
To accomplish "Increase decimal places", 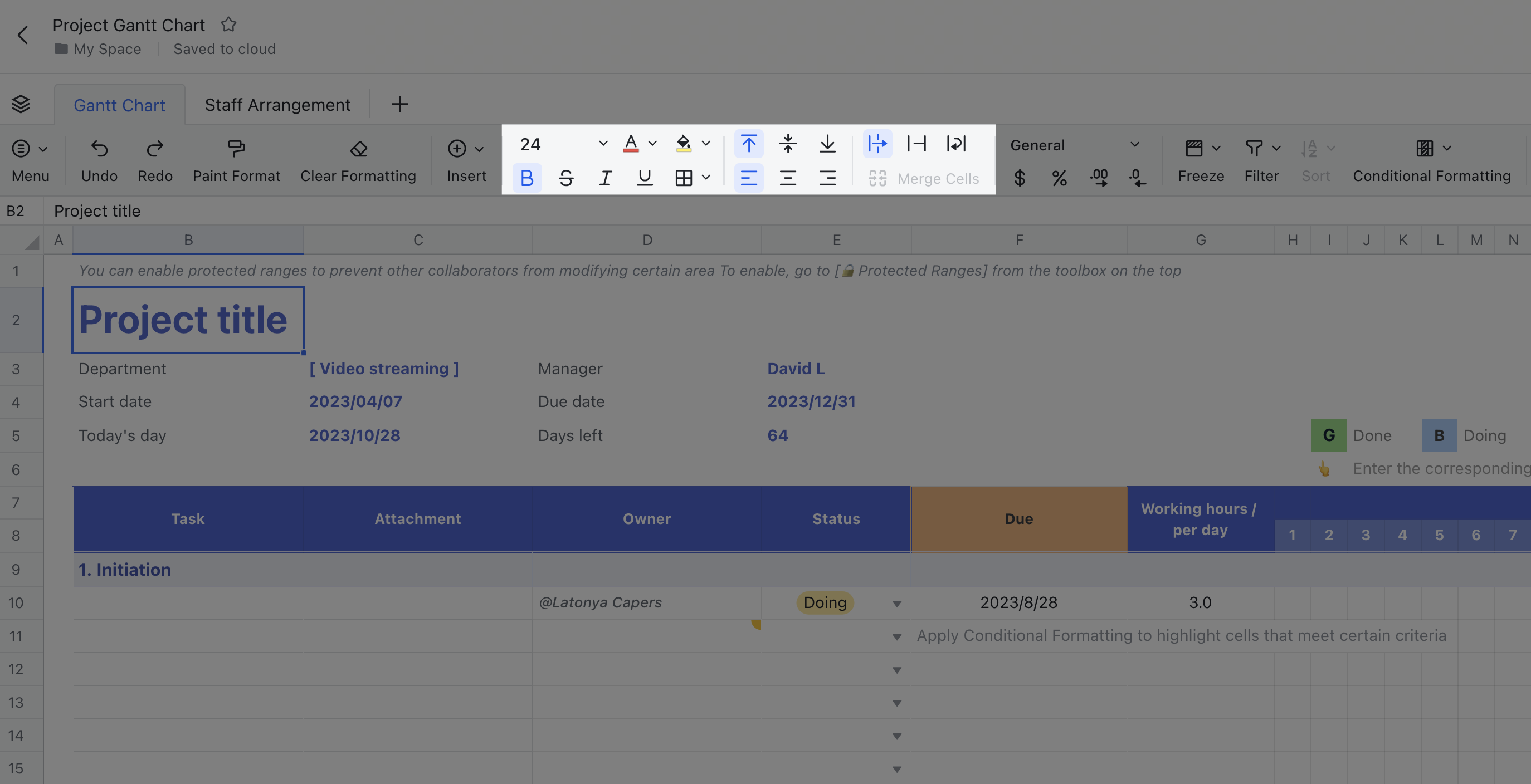I will (1098, 178).
